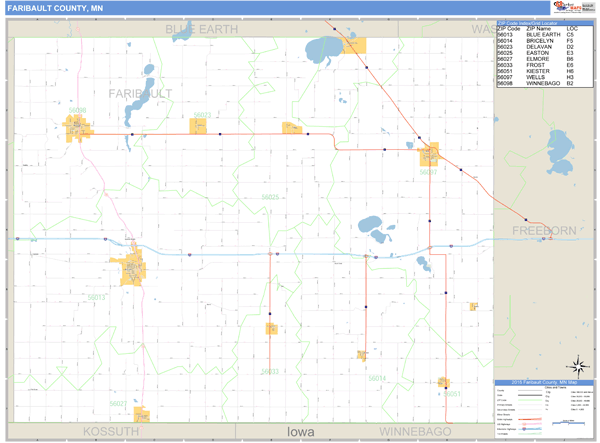Click the 56014 ZIP code label

[x=376, y=378]
